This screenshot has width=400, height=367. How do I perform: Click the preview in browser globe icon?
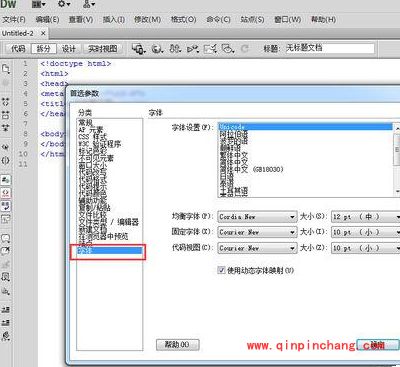(x=157, y=49)
